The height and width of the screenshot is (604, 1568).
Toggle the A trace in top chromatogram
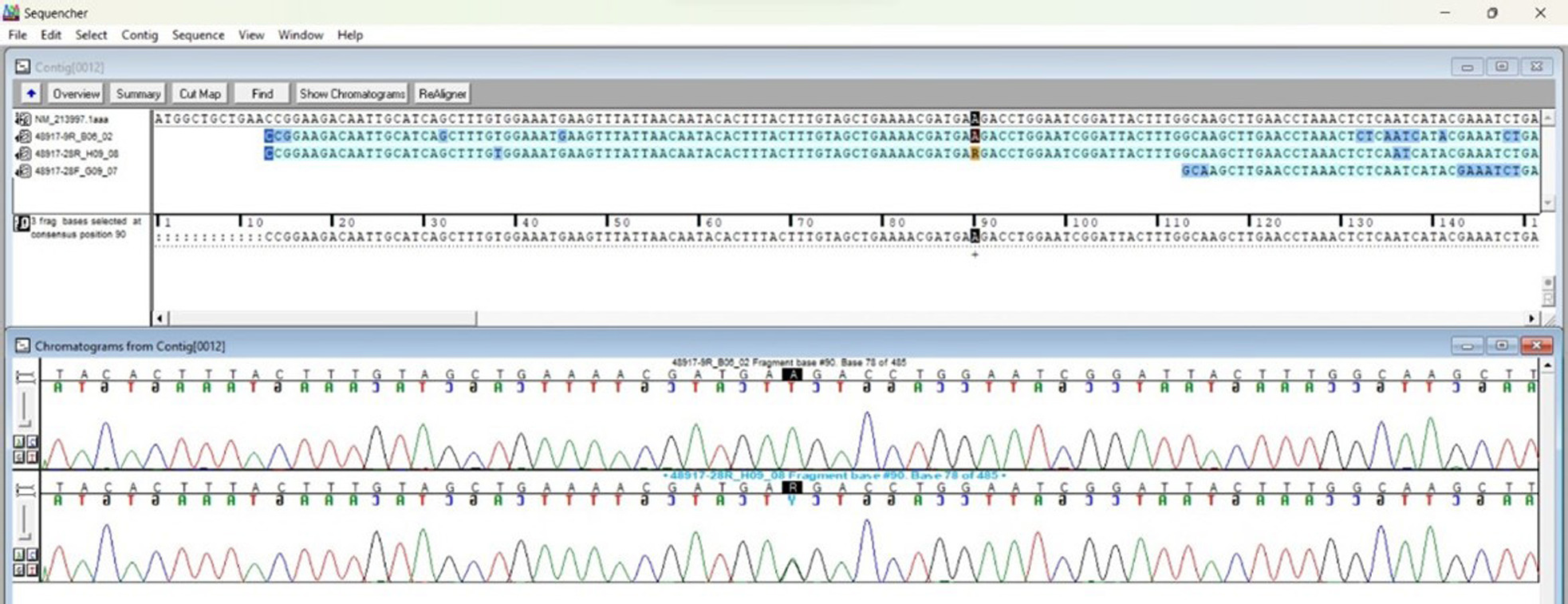coord(19,442)
